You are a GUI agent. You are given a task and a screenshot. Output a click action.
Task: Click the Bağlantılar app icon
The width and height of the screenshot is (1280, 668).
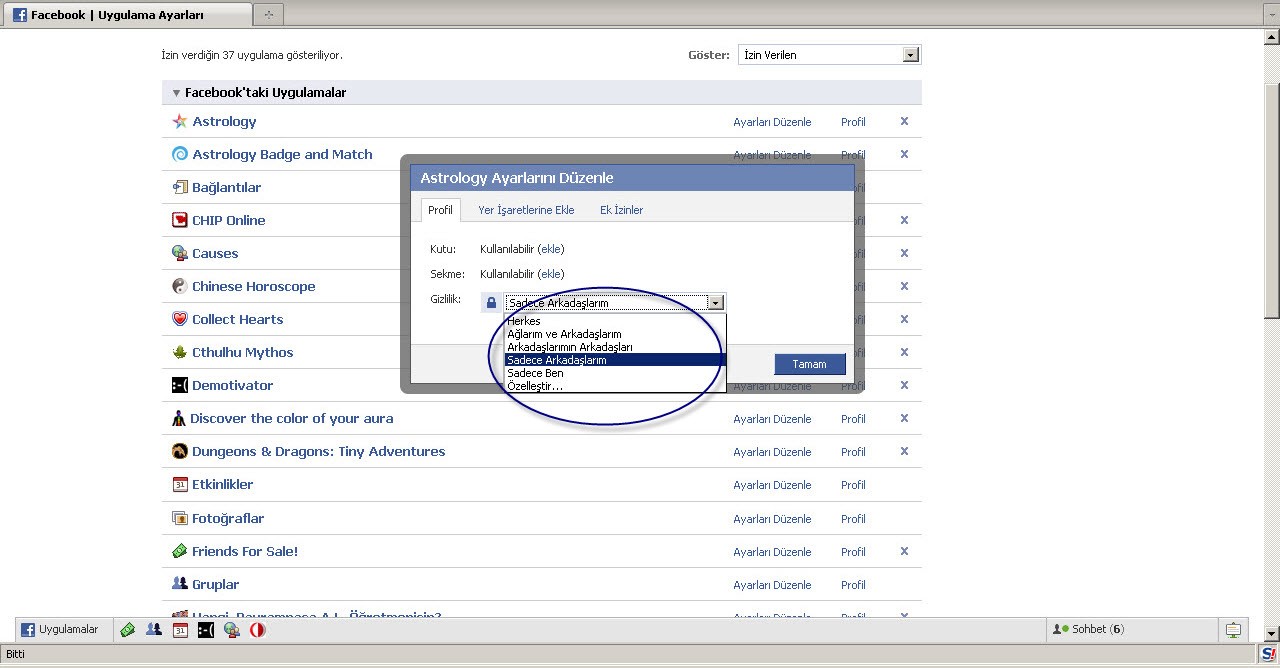[x=180, y=187]
